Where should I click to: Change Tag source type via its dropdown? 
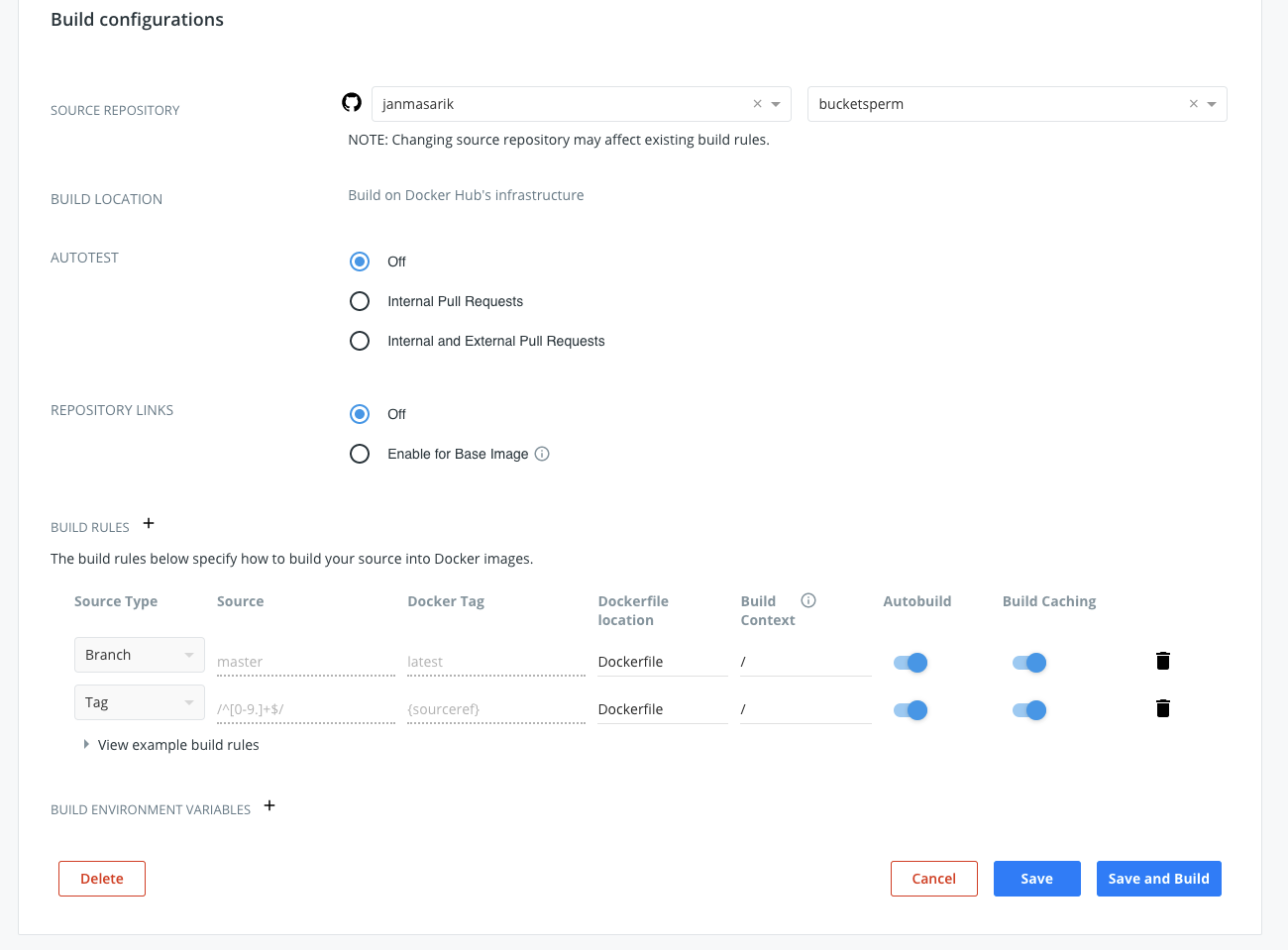coord(139,701)
